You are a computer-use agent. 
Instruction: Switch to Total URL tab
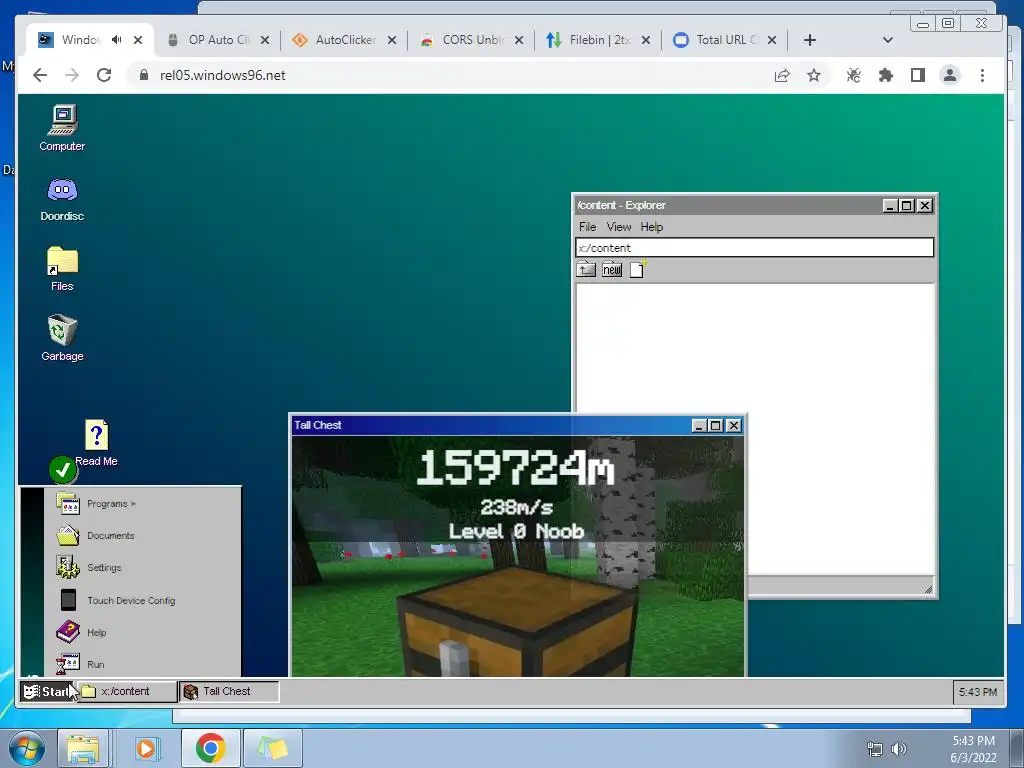(724, 40)
